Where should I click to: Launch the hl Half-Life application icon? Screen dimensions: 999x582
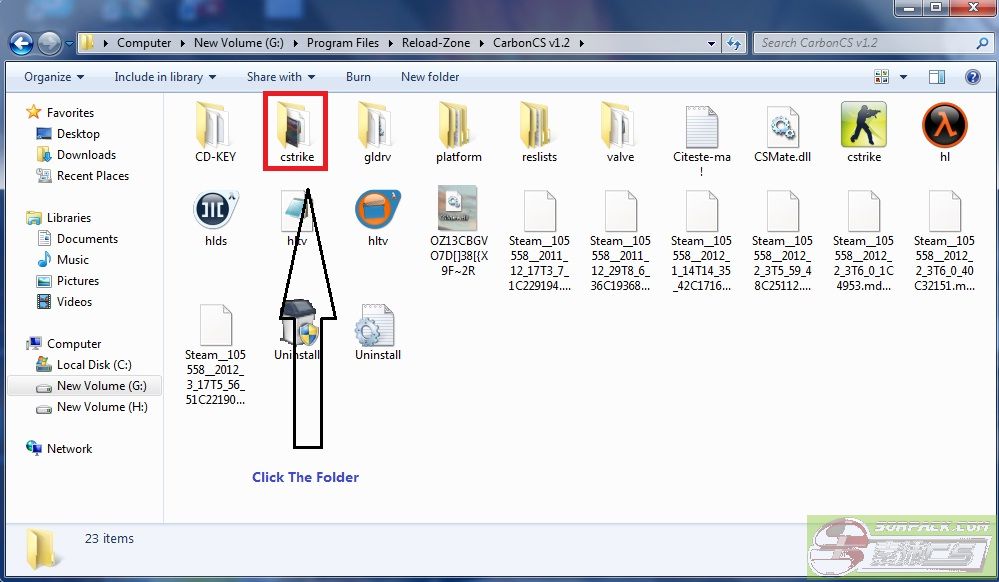[x=944, y=126]
